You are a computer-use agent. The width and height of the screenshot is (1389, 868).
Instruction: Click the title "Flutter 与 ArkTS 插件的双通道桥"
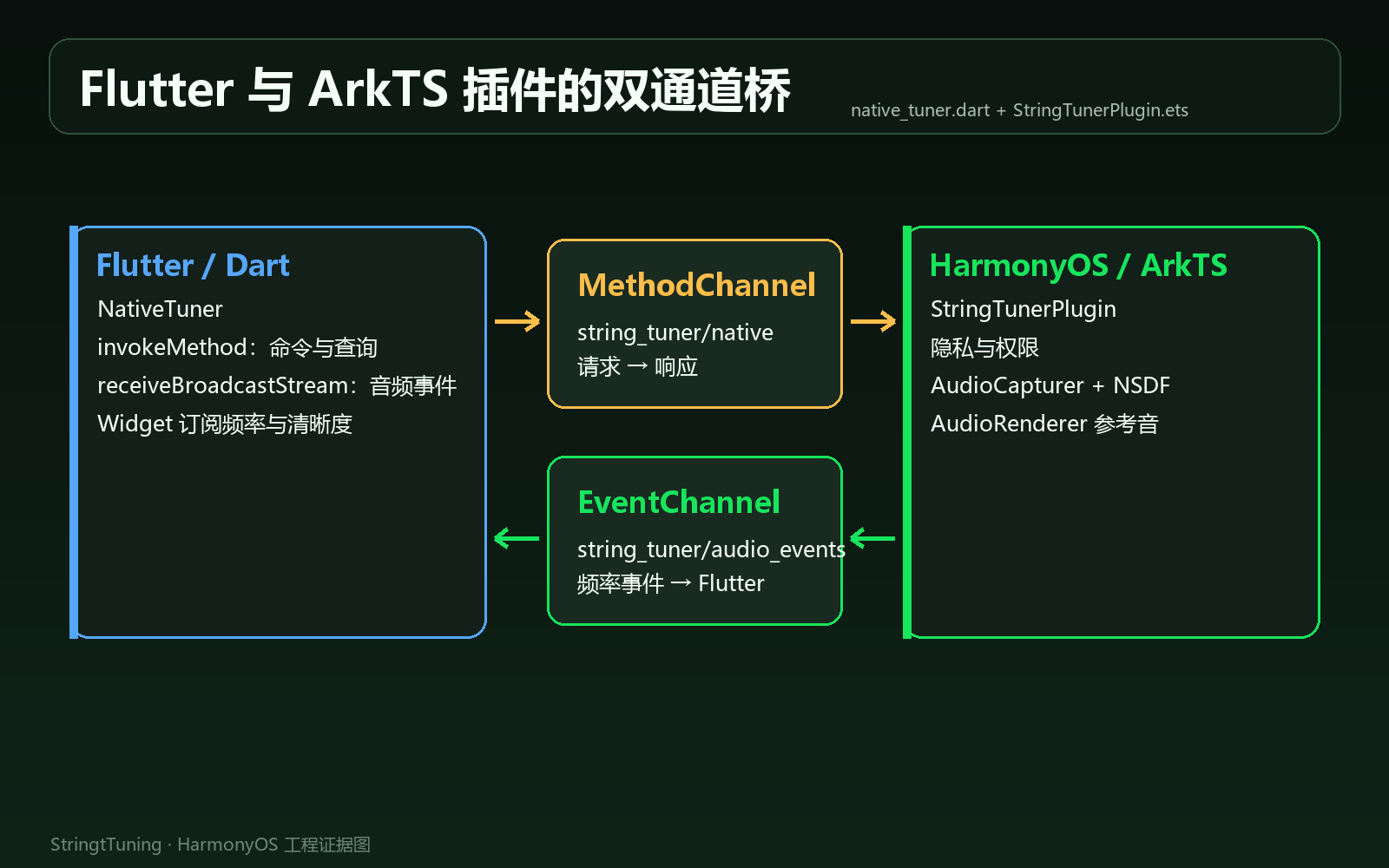[435, 89]
